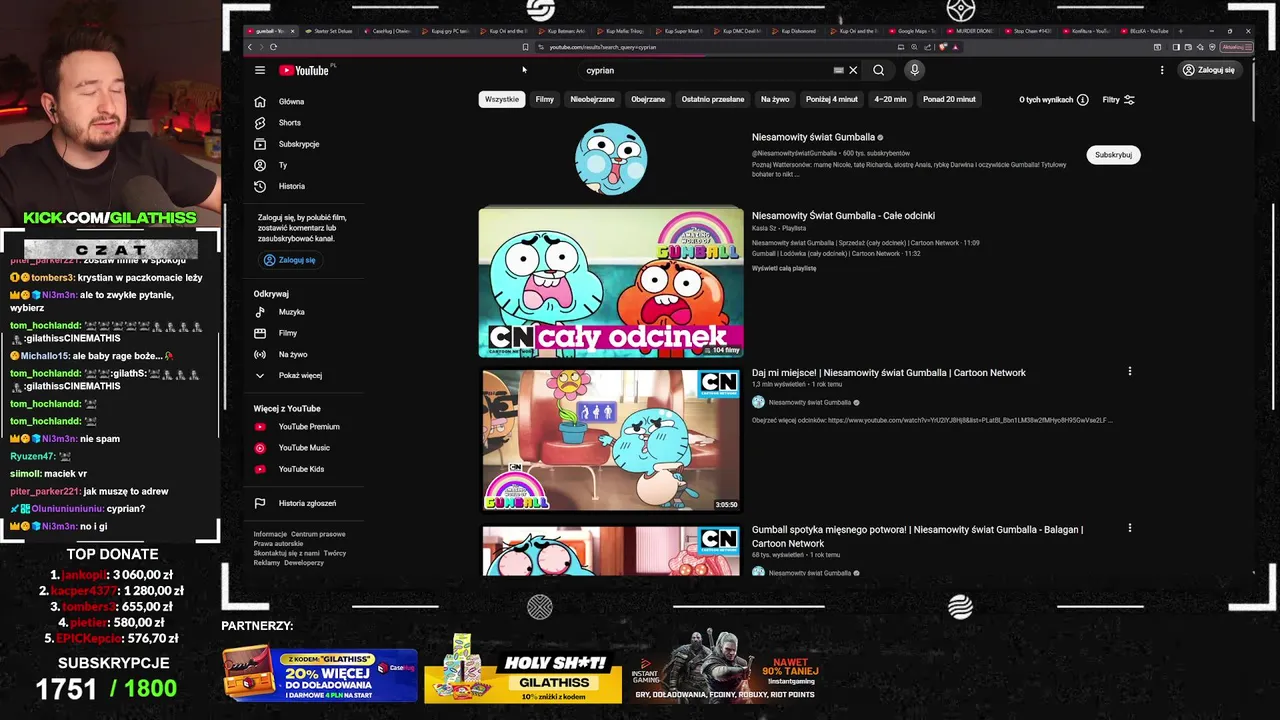Select the Nieobejrzane filter chip
The width and height of the screenshot is (1280, 720).
click(x=592, y=99)
